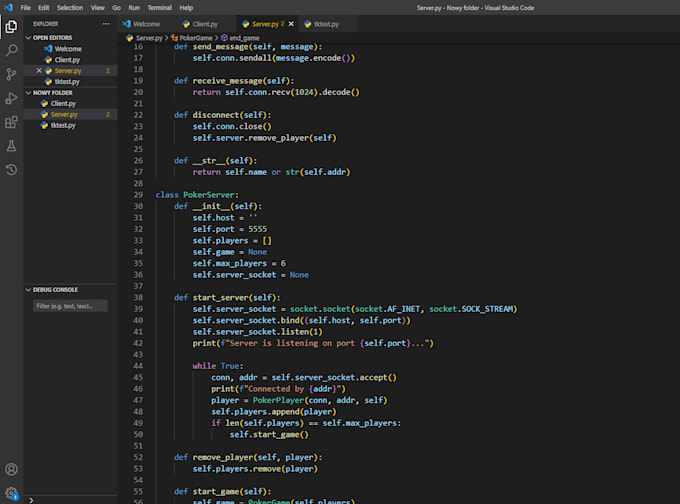Open the File menu
Screen dimensions: 680x504
(x=26, y=7)
